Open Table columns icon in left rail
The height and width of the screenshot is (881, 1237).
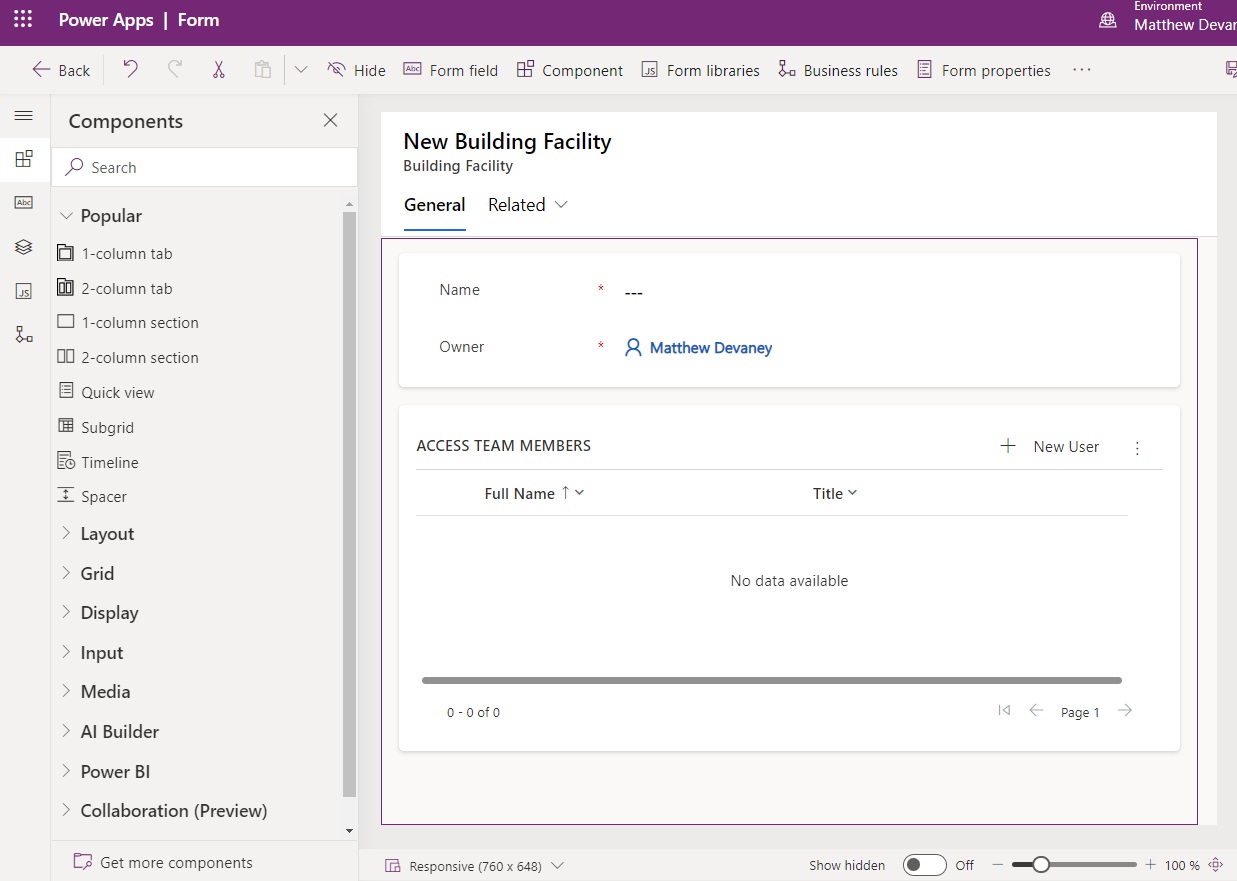click(24, 203)
